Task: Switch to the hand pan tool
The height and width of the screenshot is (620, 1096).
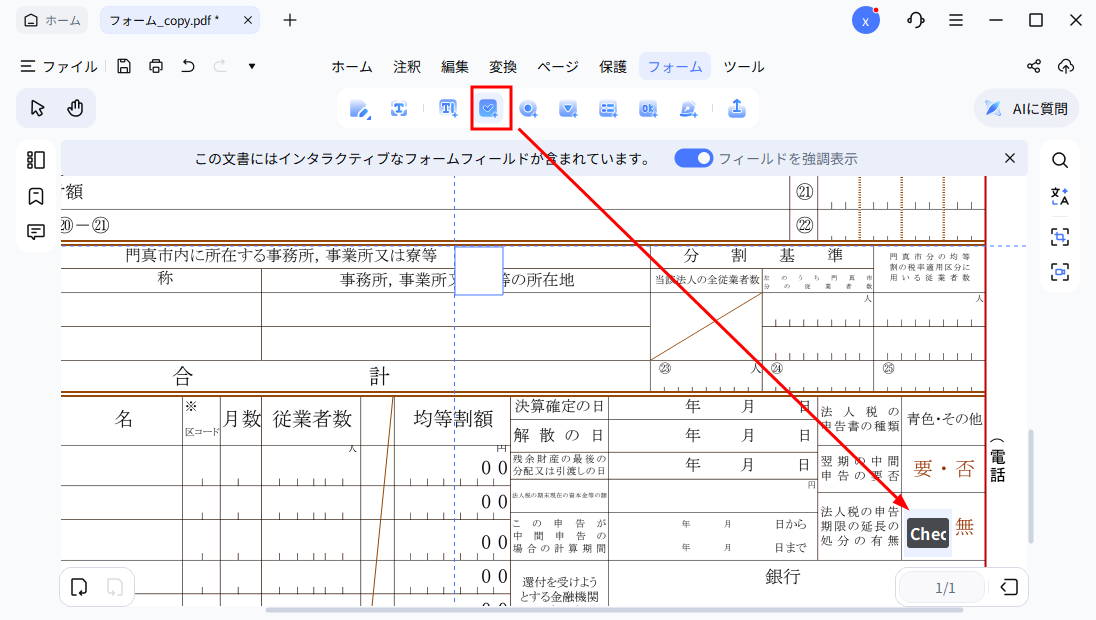Action: coord(75,108)
